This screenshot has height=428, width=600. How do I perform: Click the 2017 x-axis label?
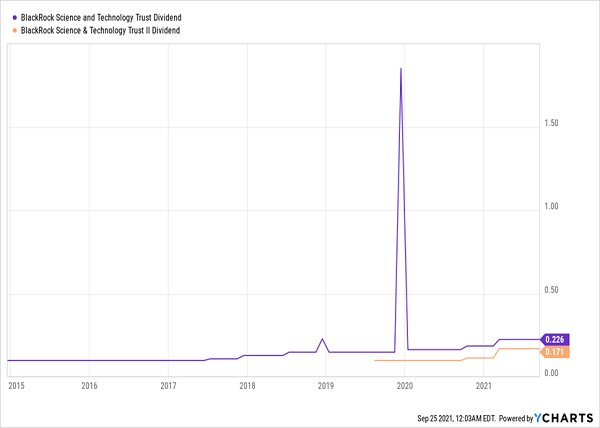[x=168, y=386]
